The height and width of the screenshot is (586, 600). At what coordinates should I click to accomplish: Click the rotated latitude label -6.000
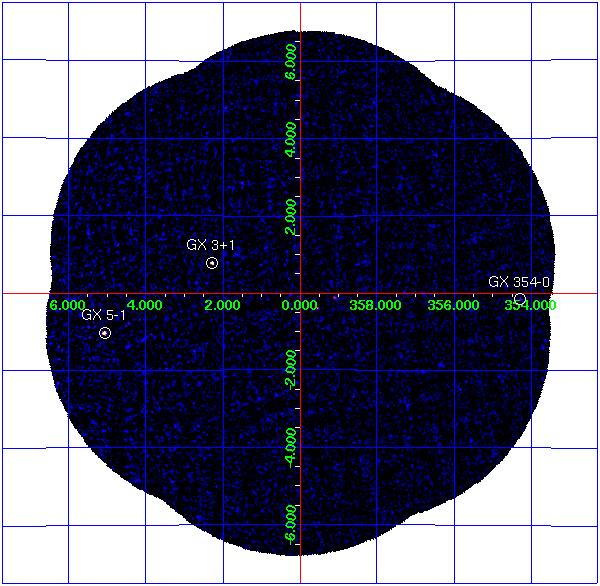pos(291,525)
